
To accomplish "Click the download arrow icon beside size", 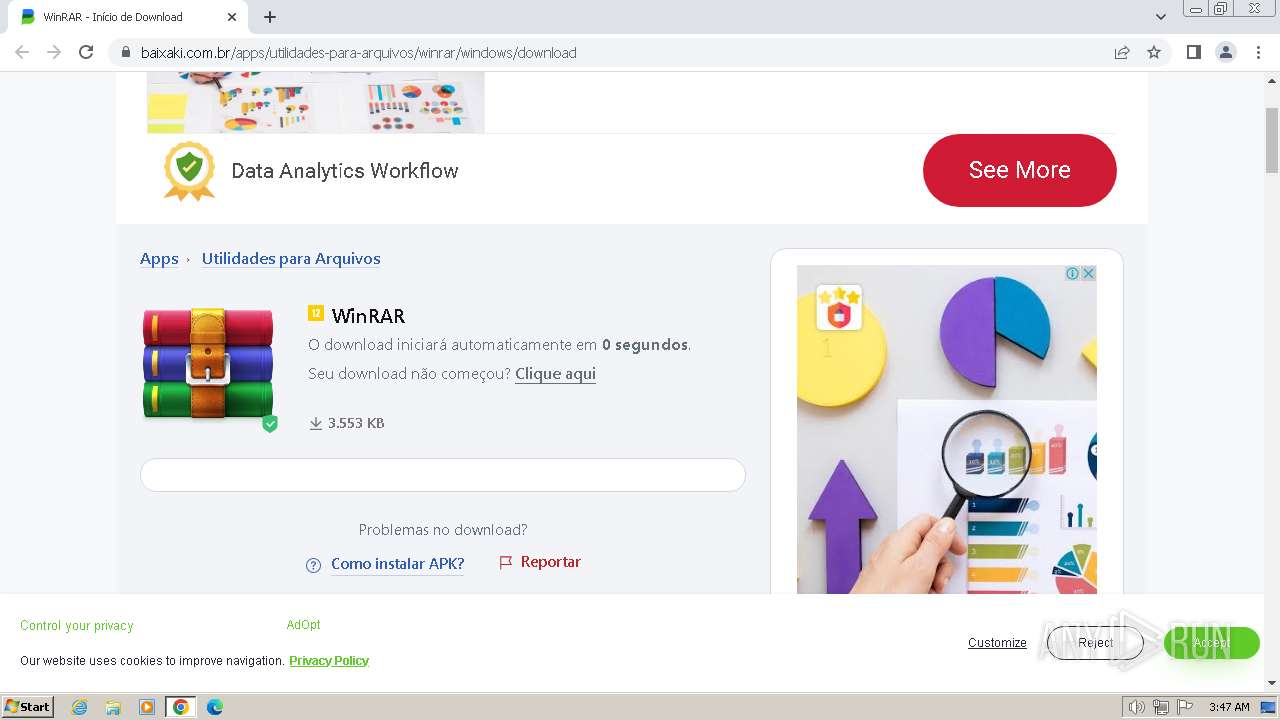I will (x=316, y=423).
